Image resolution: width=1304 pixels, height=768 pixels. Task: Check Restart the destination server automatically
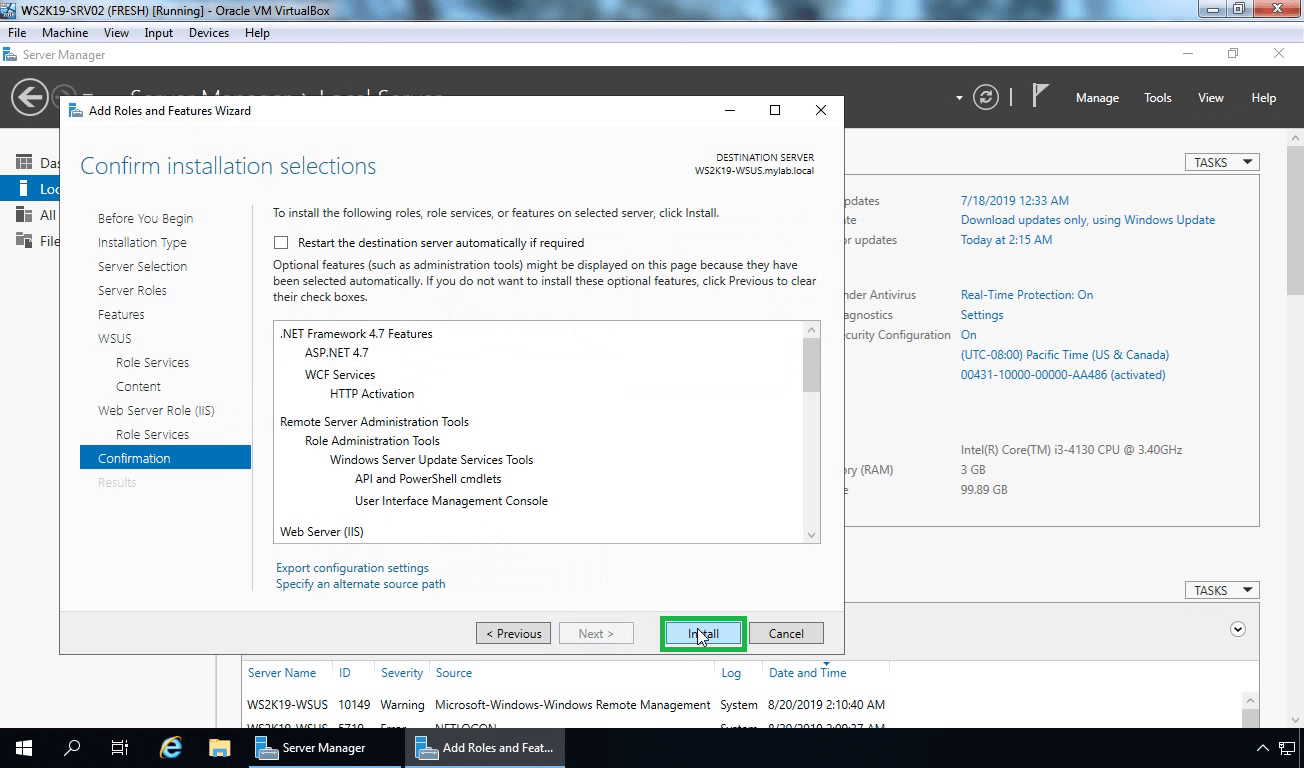tap(281, 243)
